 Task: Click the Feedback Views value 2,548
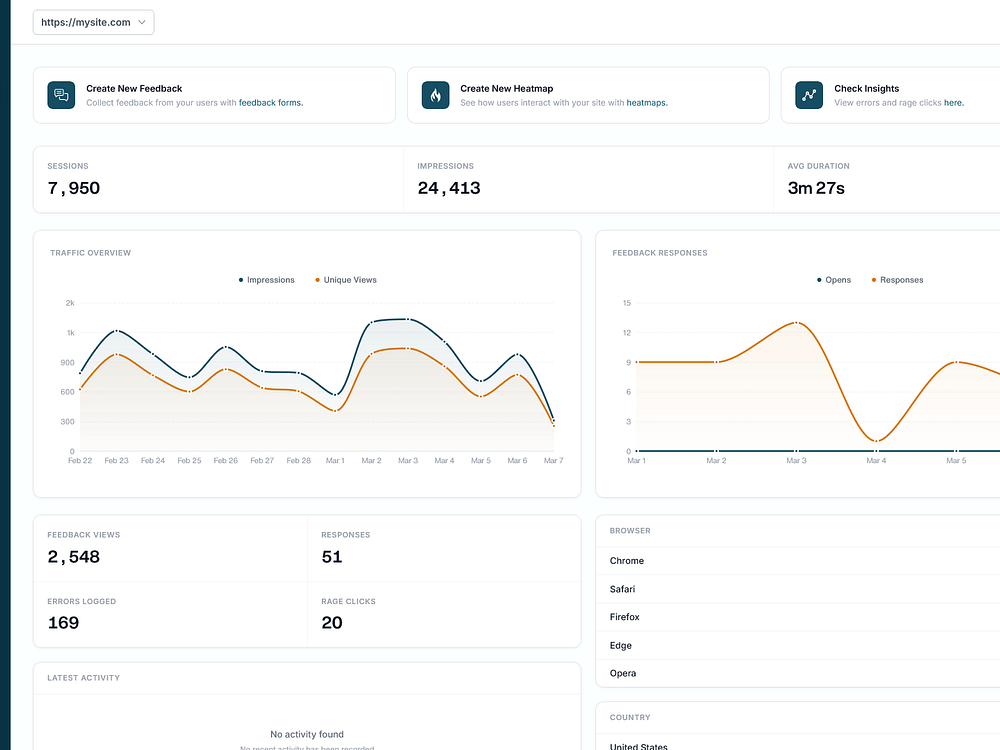click(x=74, y=557)
